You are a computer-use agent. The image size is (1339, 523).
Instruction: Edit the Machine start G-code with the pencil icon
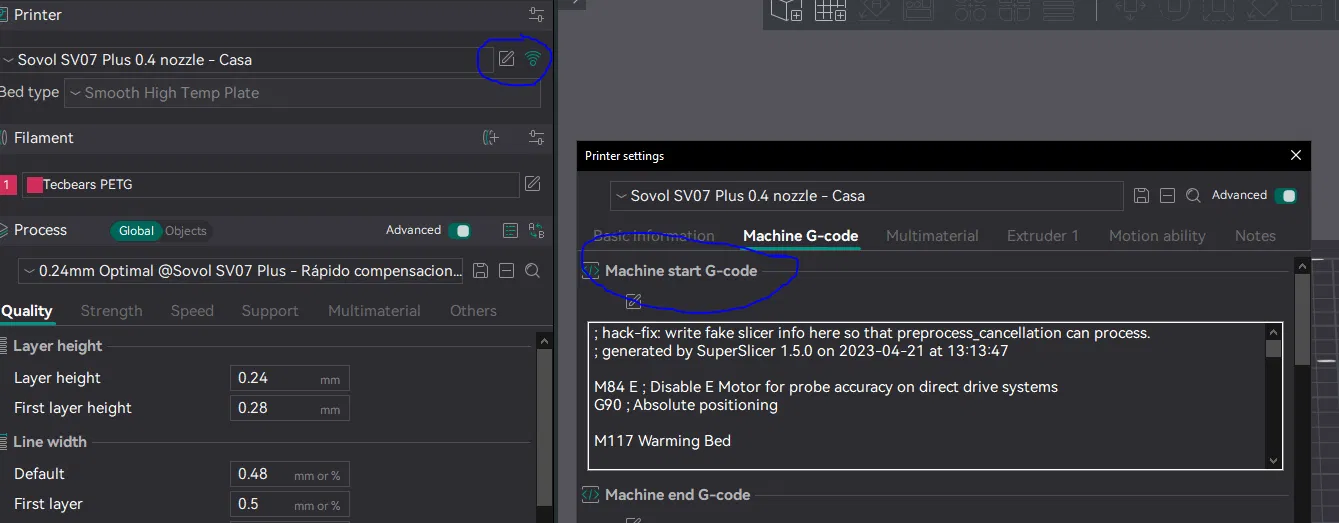click(x=633, y=301)
